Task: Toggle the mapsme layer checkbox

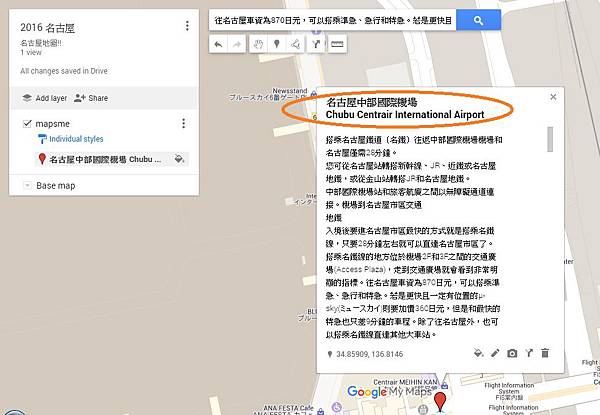Action: click(27, 124)
